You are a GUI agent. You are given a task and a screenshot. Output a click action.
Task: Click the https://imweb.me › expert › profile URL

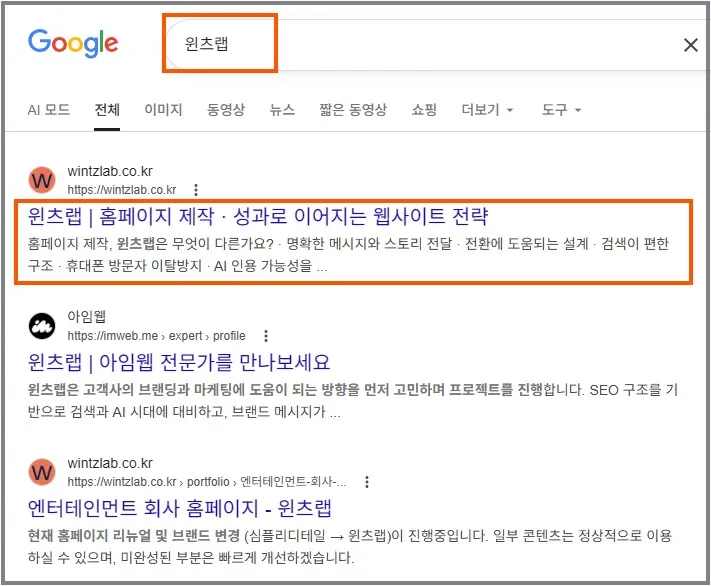point(156,336)
